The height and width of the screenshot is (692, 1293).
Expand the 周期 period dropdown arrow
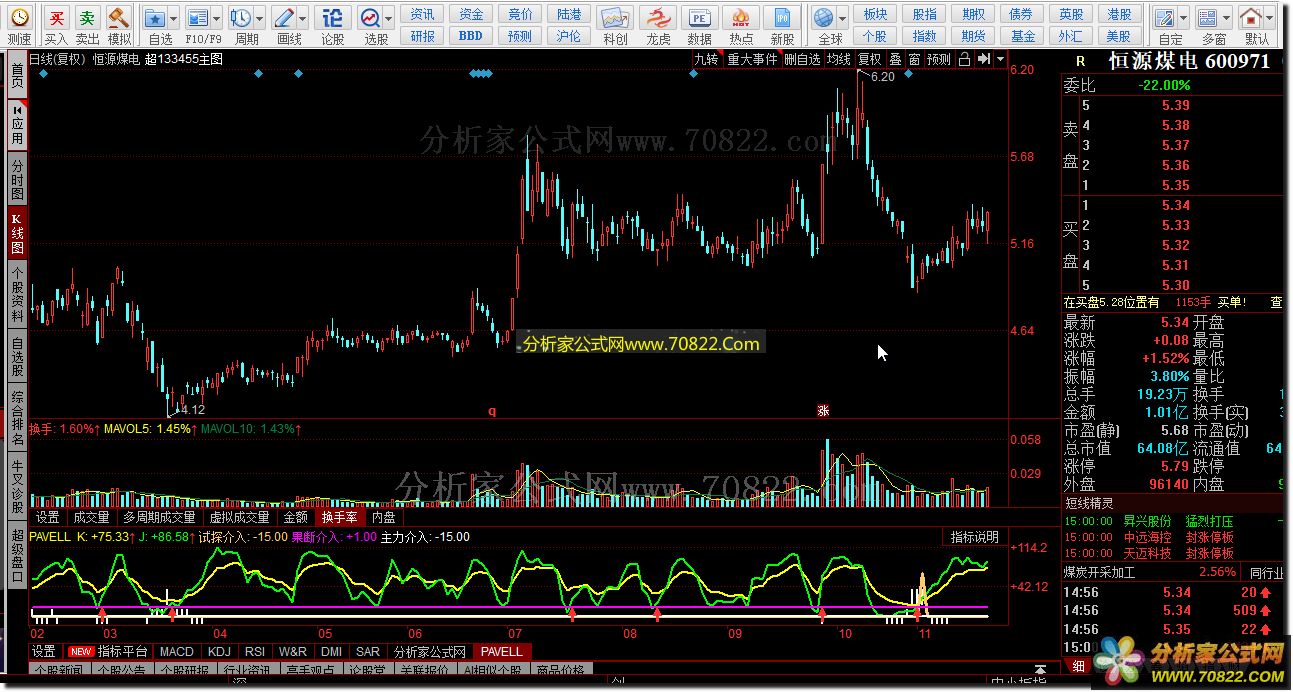(x=260, y=18)
